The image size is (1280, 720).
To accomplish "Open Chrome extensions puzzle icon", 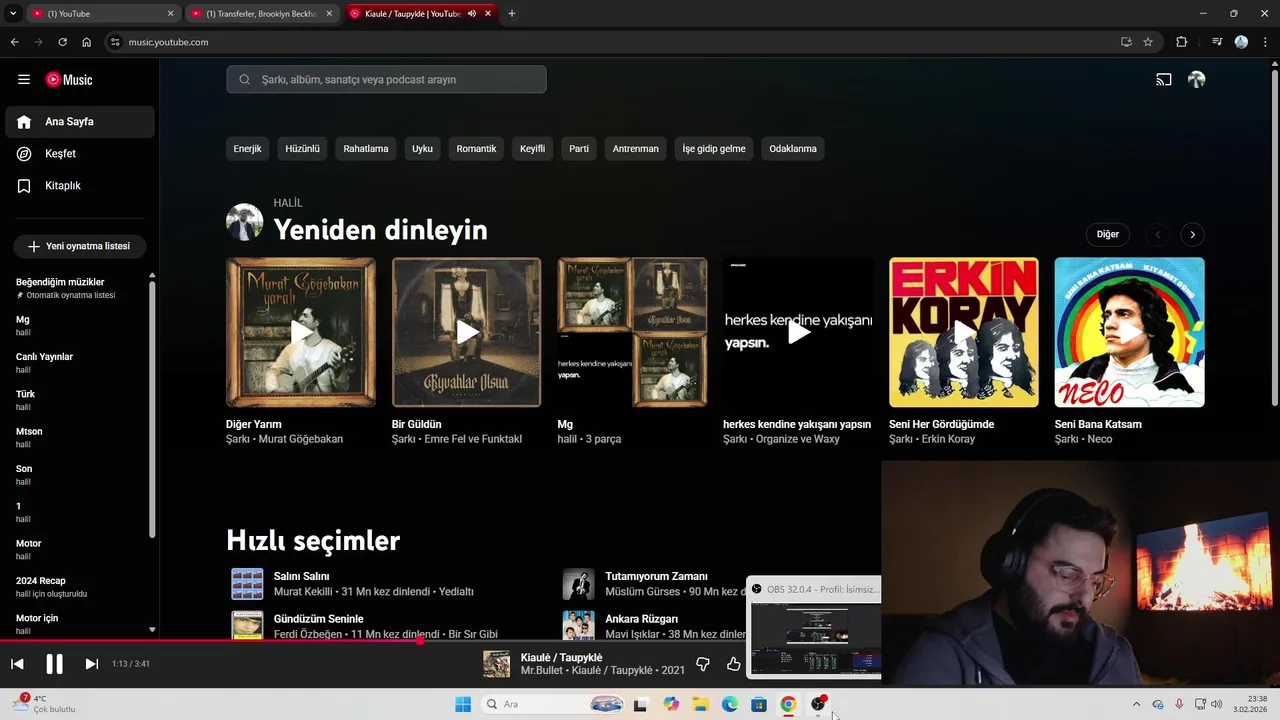I will 1182,42.
